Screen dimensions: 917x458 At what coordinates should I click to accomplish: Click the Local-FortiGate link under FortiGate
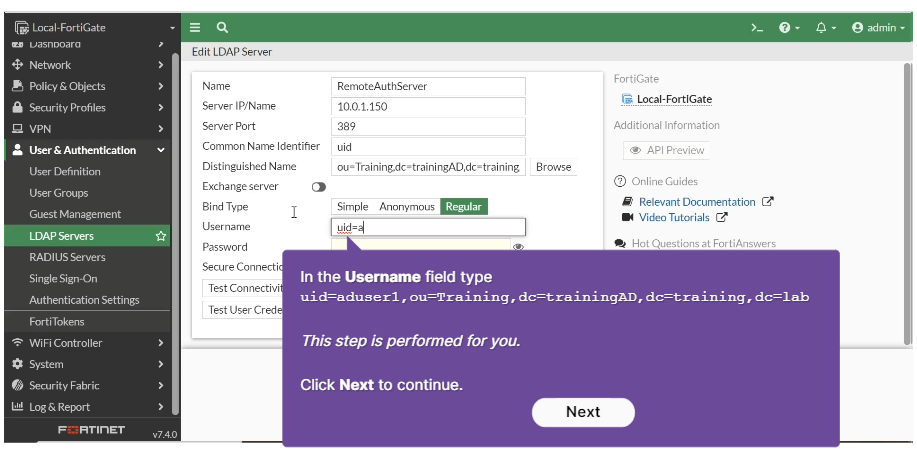[674, 99]
